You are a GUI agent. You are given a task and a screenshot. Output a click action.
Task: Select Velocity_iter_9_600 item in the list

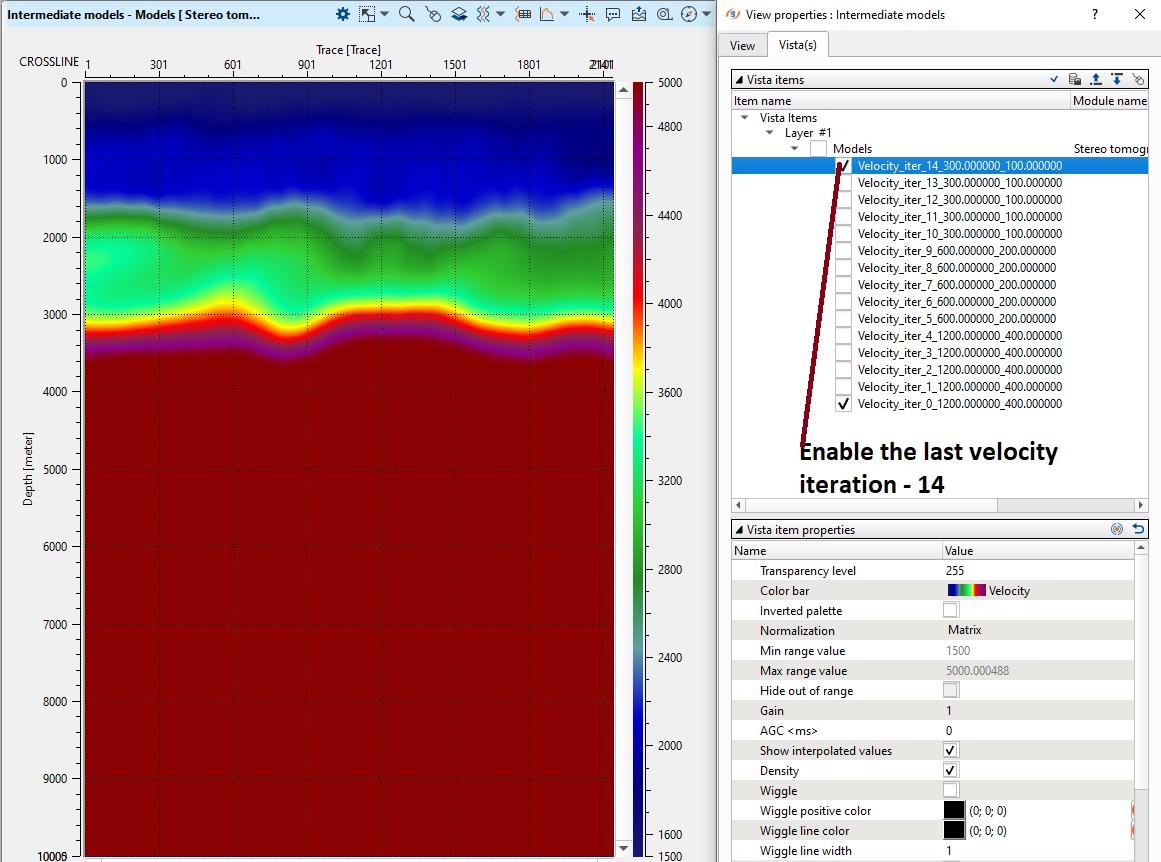956,251
